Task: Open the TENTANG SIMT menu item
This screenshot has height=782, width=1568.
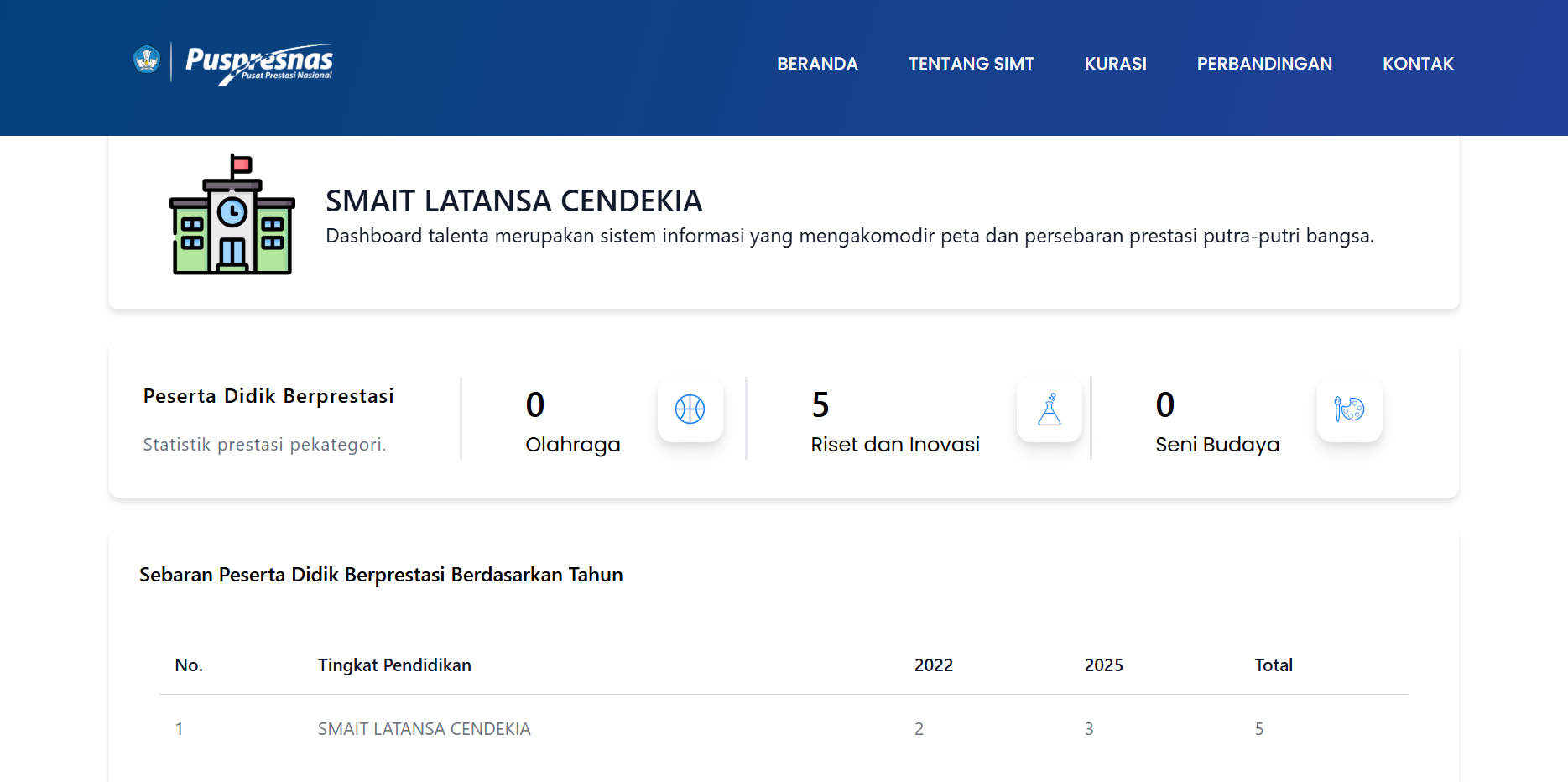Action: click(x=971, y=64)
